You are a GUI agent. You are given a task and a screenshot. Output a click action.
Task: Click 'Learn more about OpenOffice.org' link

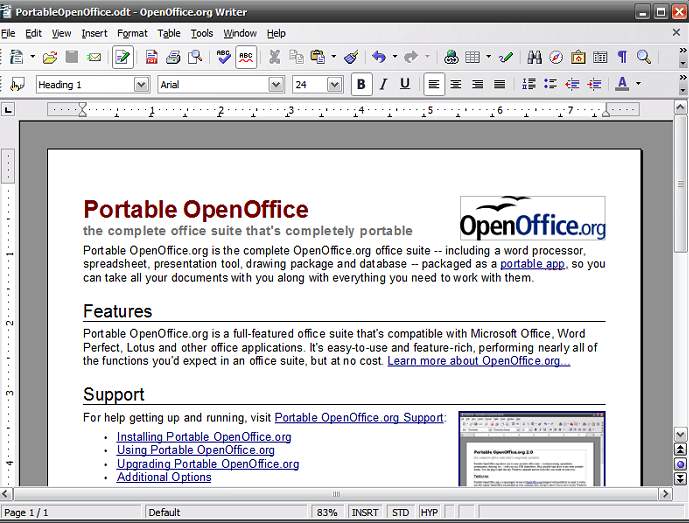click(479, 361)
